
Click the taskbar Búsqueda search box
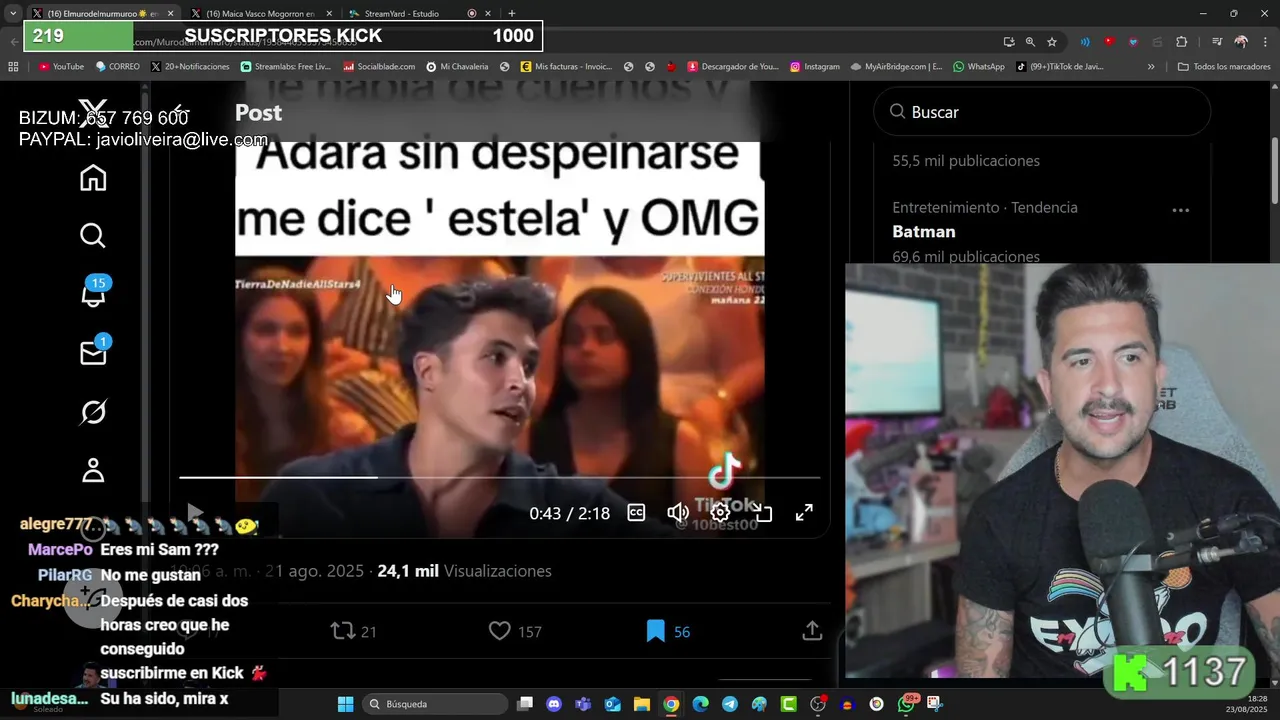(x=435, y=704)
